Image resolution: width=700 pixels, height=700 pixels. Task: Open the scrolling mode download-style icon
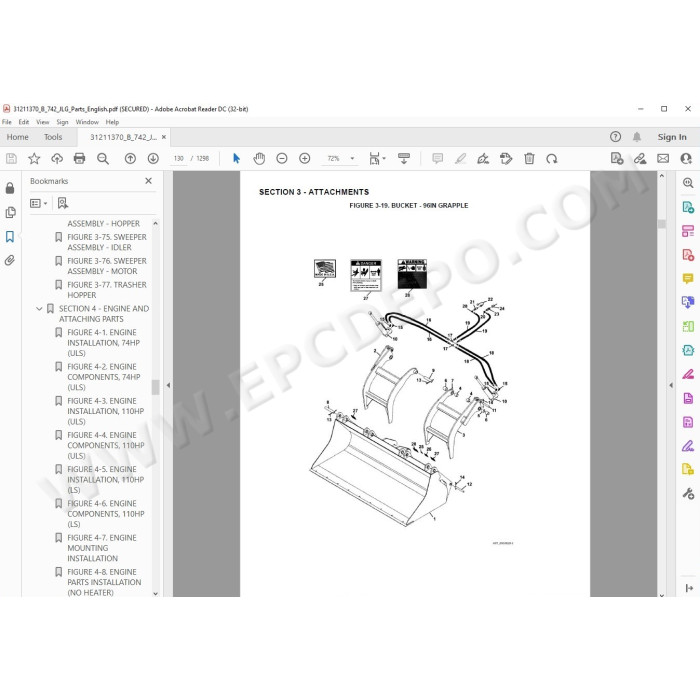(x=404, y=158)
